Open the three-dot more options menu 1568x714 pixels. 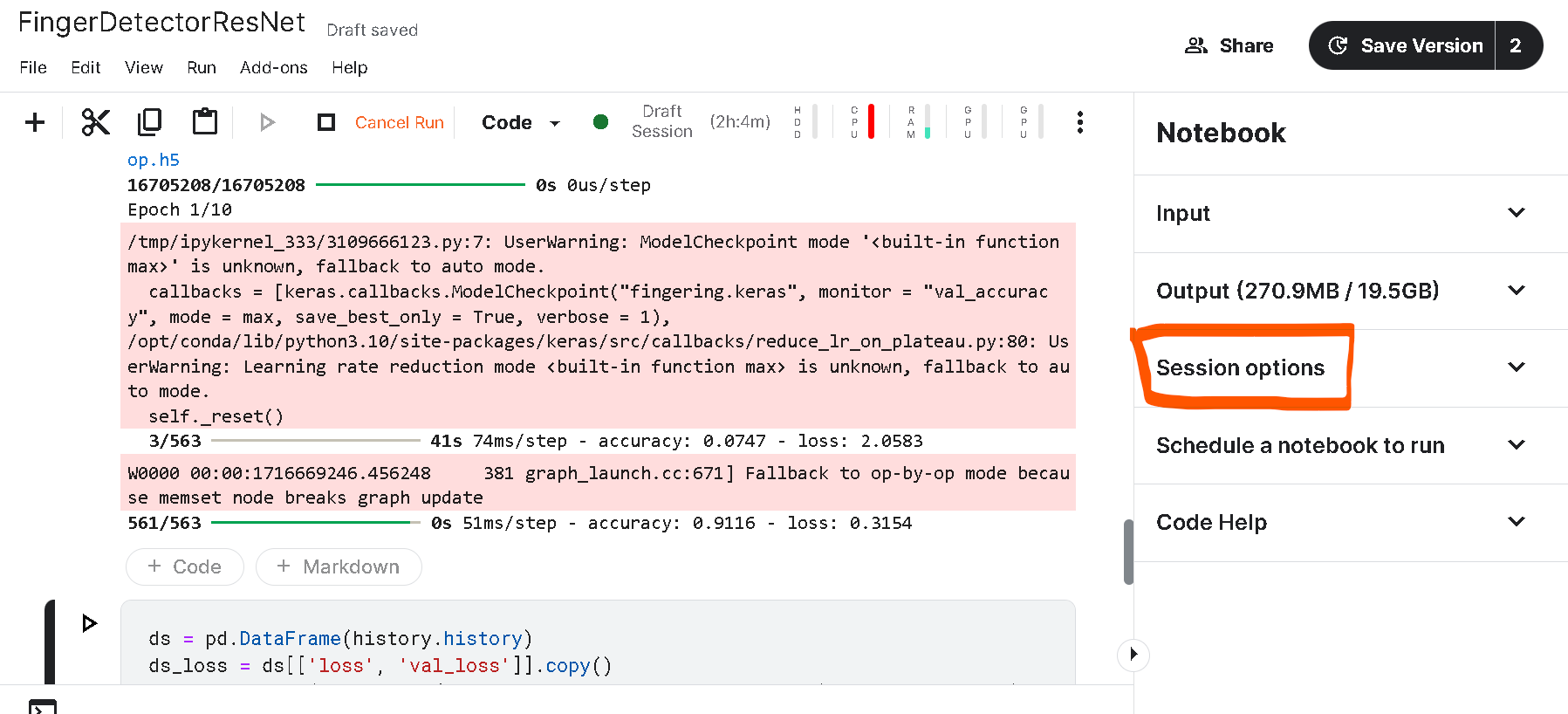coord(1080,122)
